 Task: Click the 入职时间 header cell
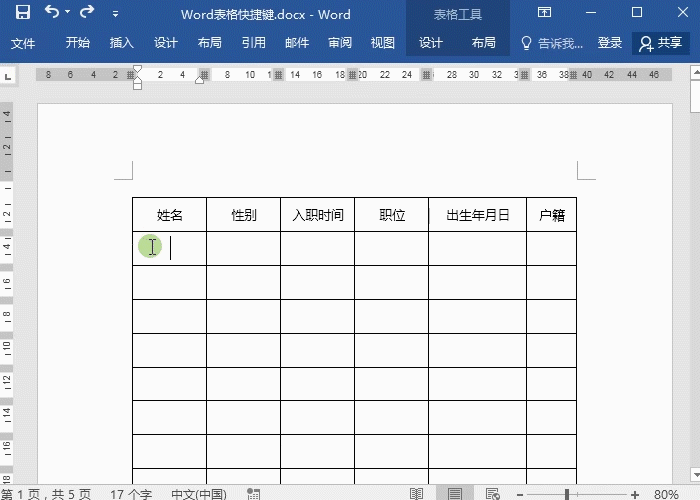pyautogui.click(x=318, y=215)
